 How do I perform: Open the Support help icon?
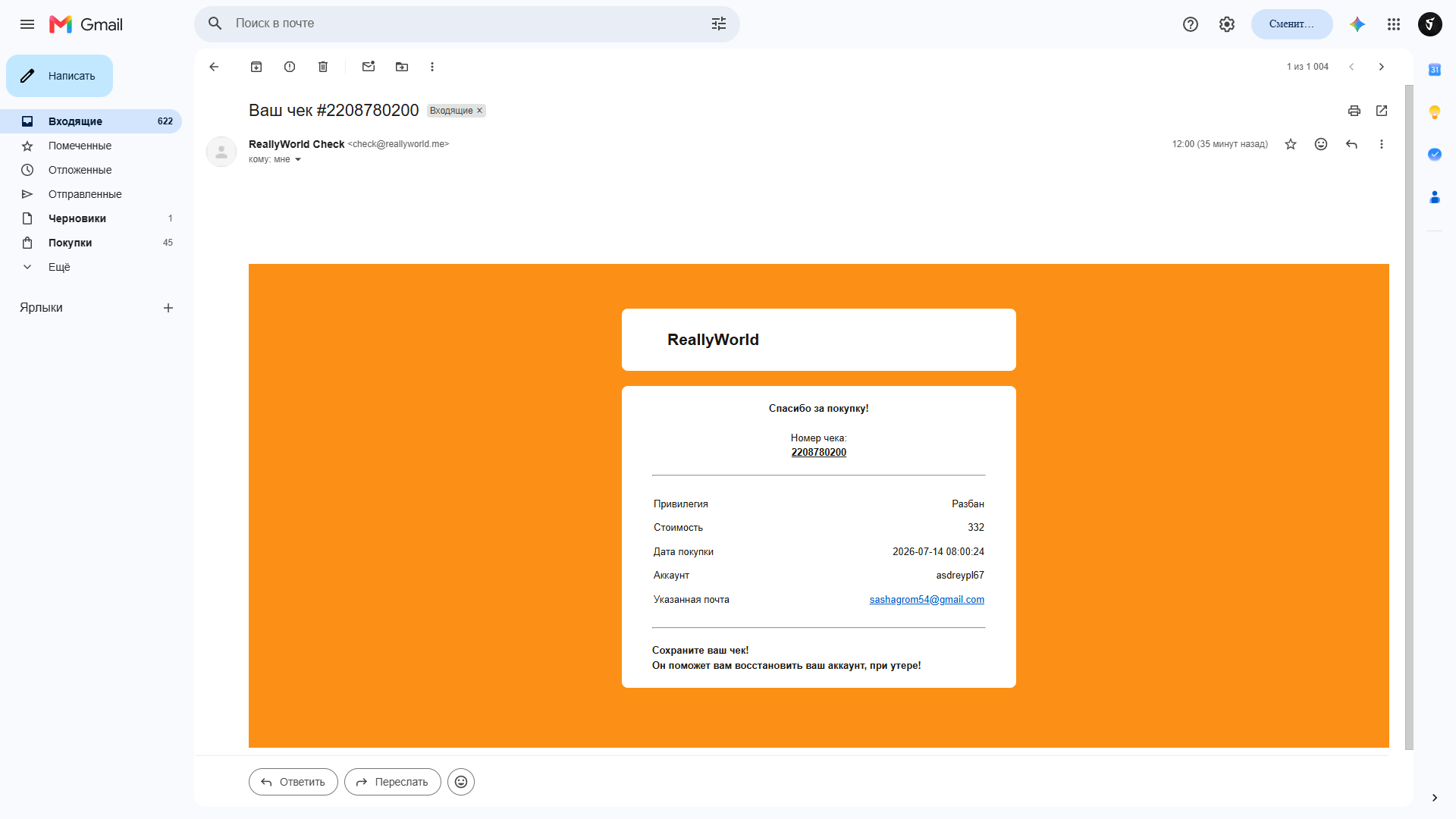tap(1191, 24)
